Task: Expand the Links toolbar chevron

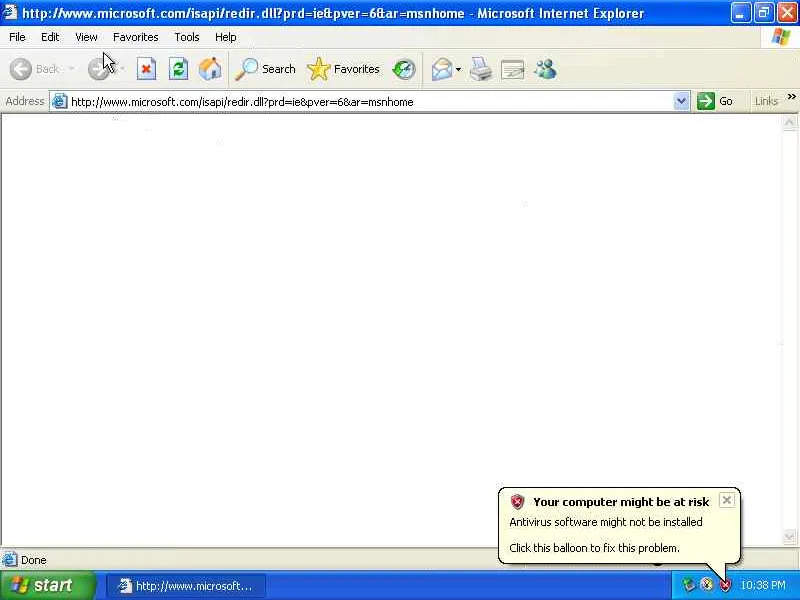Action: pos(791,96)
